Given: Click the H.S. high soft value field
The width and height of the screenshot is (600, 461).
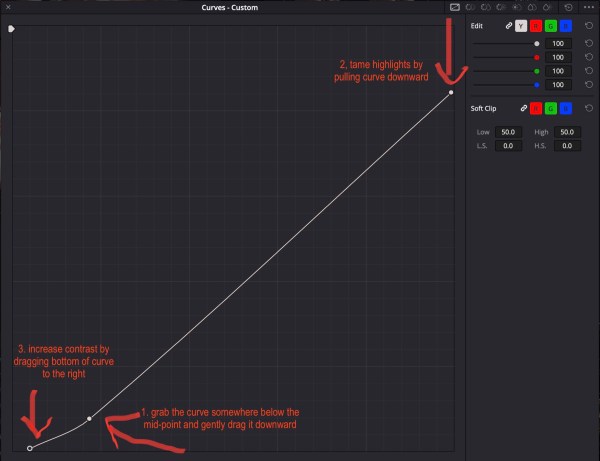Looking at the screenshot, I should pos(565,146).
